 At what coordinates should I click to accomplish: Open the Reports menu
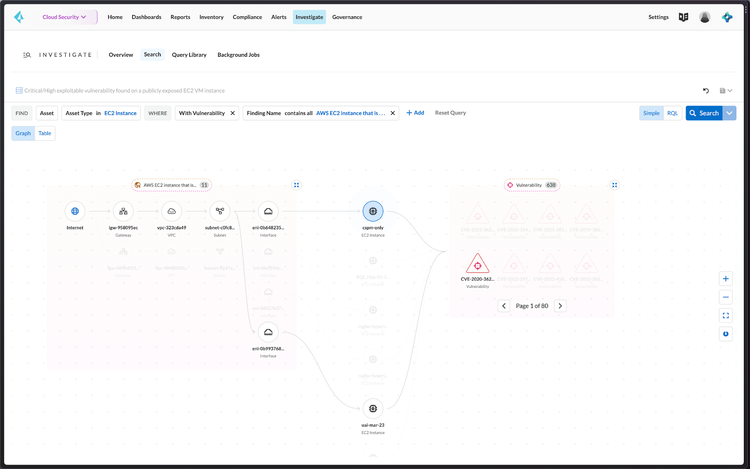tap(180, 17)
